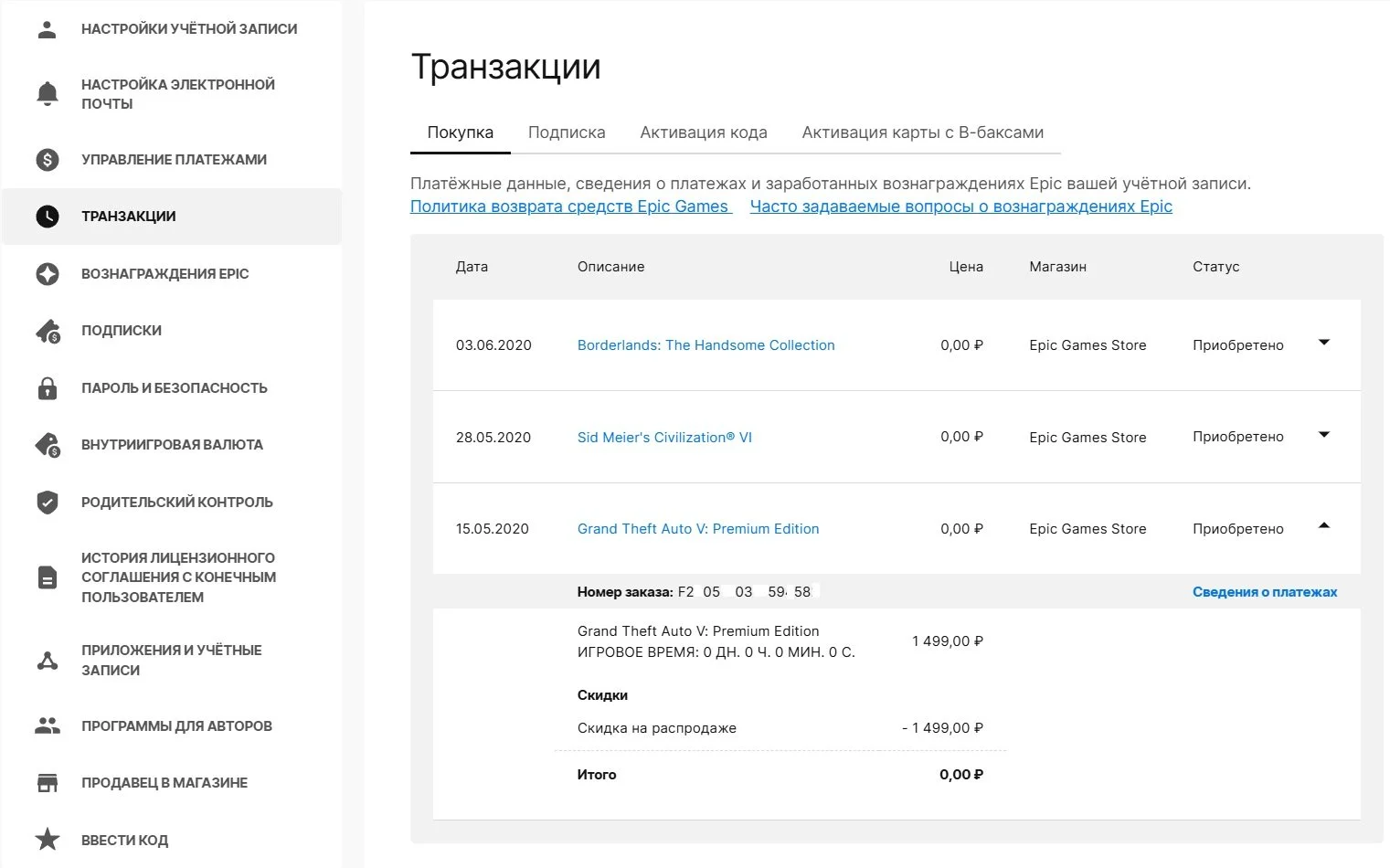This screenshot has height=868, width=1390.
Task: Click the creator programs people icon
Action: tap(47, 726)
